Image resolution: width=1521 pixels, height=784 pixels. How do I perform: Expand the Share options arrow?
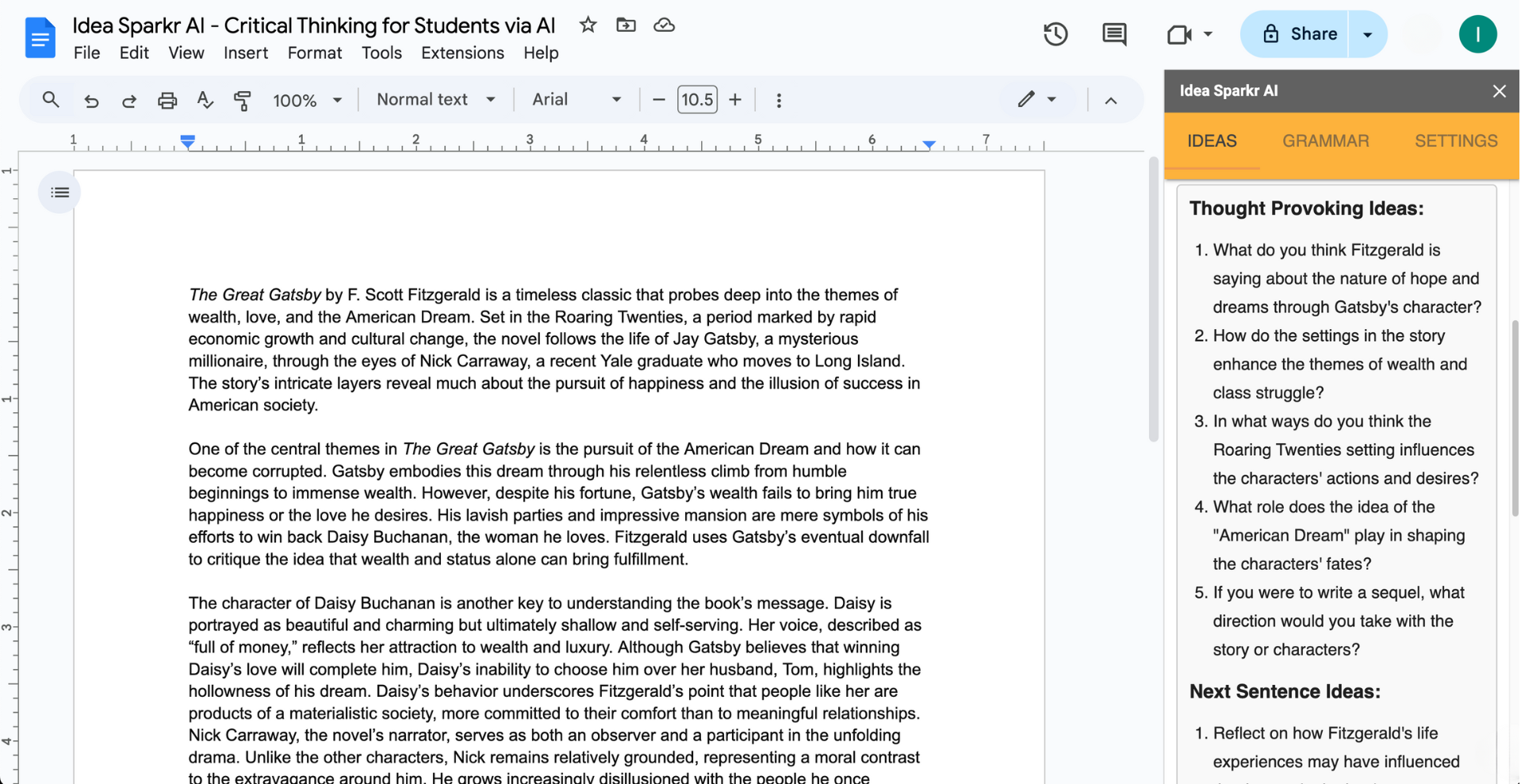click(1367, 34)
